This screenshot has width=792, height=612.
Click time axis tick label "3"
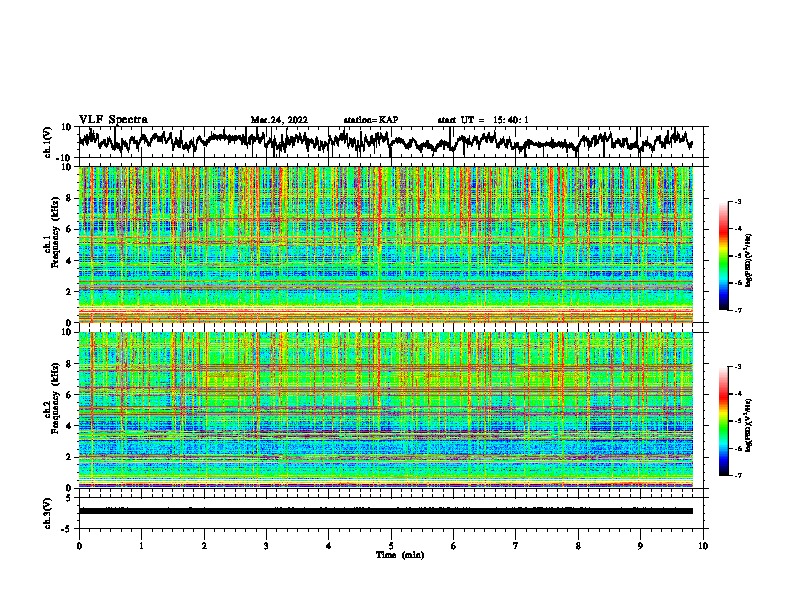tap(266, 546)
